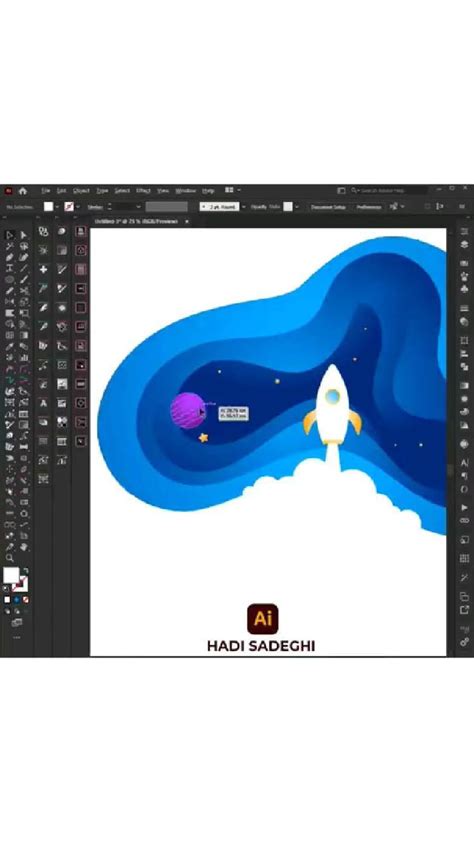This screenshot has width=474, height=842.
Task: Select the Pen tool
Action: 9,258
